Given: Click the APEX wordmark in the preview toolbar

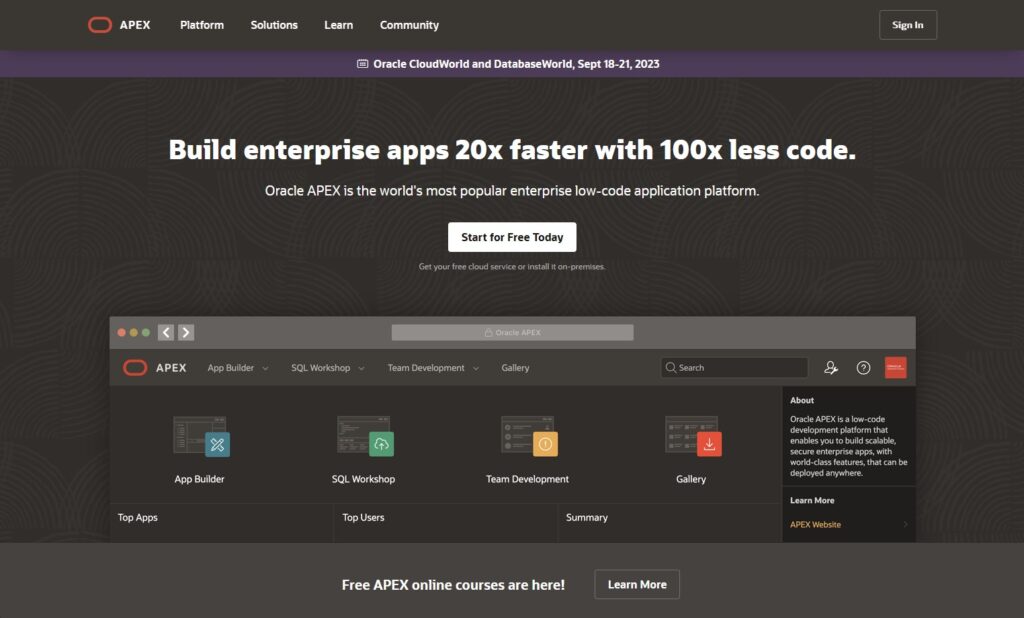Looking at the screenshot, I should pos(171,368).
